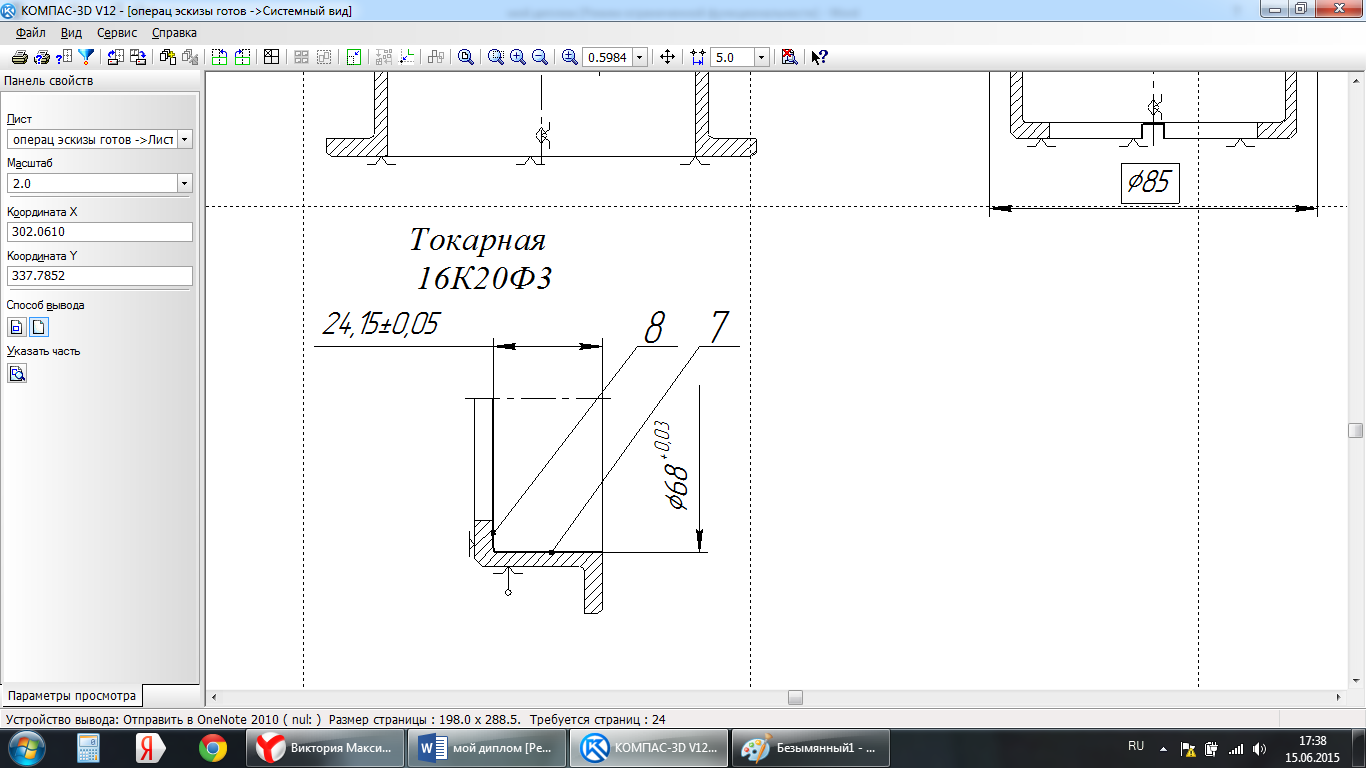Click the zoom in magnifier icon
This screenshot has width=1366, height=768.
pos(518,57)
